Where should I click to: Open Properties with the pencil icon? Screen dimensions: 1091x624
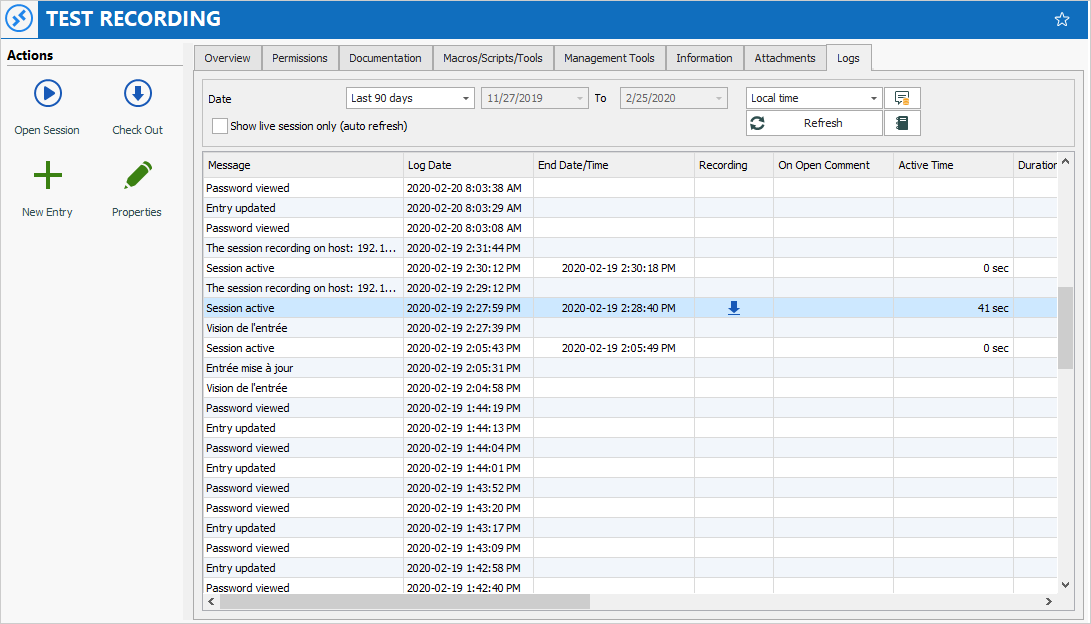[137, 176]
